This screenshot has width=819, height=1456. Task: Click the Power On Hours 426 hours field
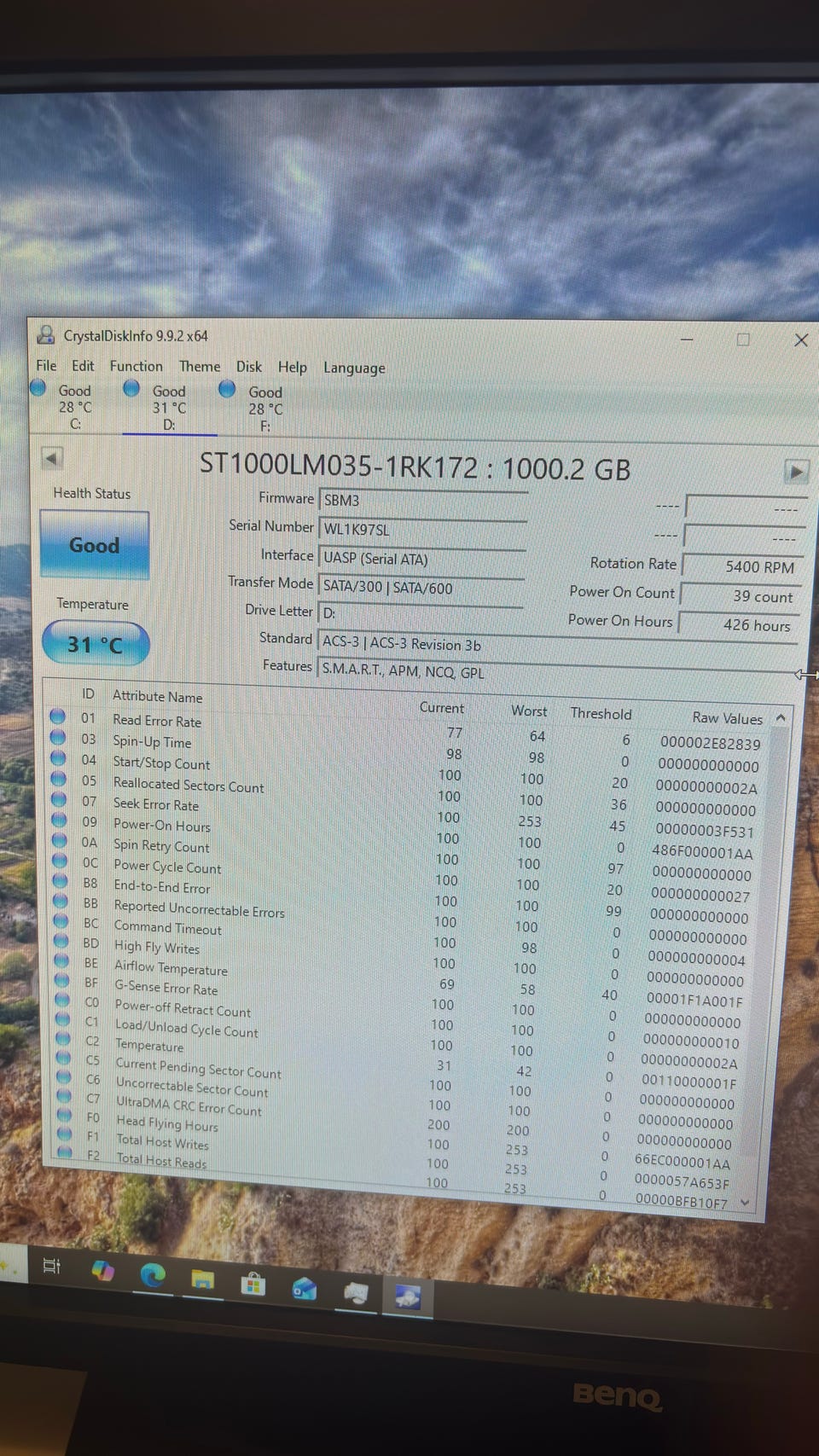click(739, 624)
